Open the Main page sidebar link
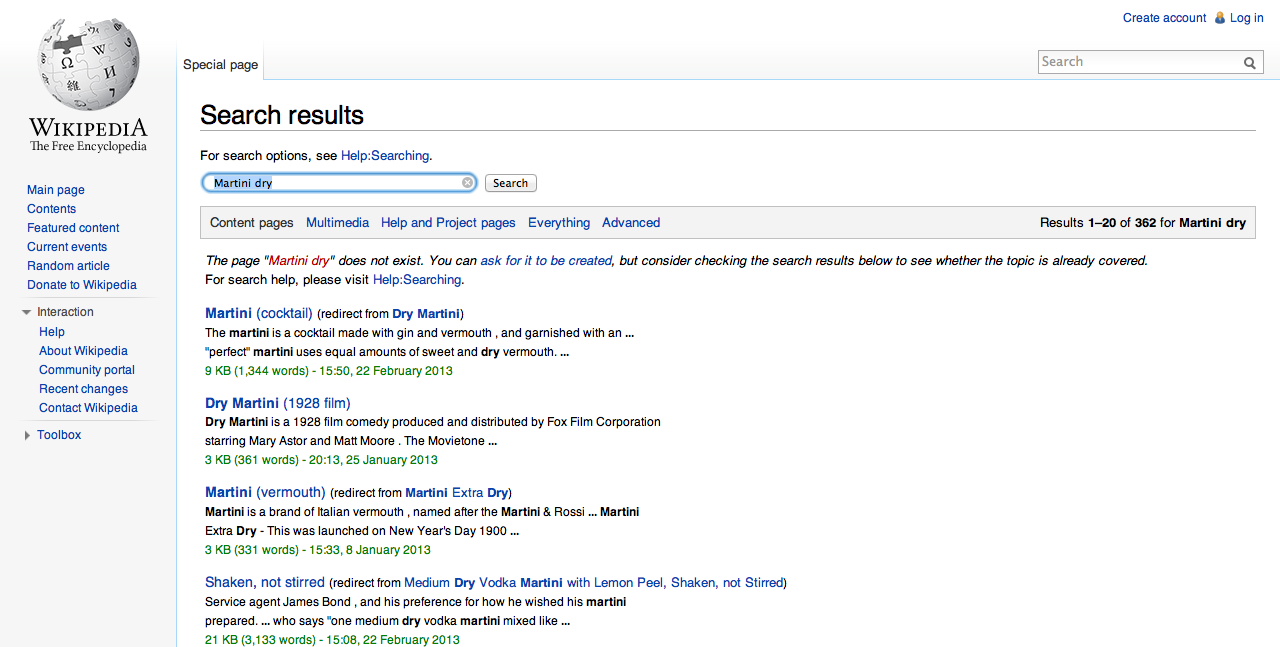 point(56,190)
